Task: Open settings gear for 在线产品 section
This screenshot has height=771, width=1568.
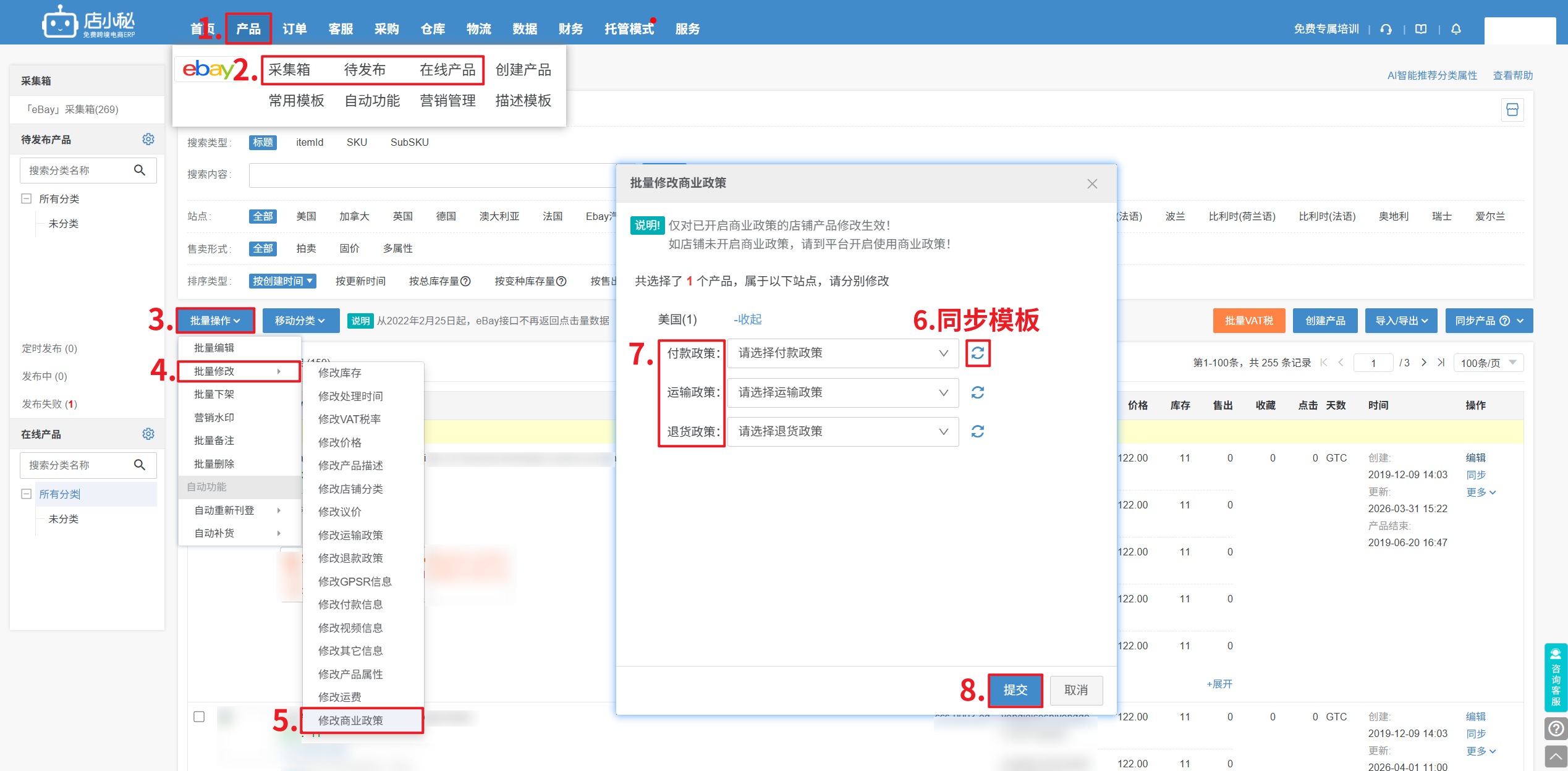Action: [148, 434]
